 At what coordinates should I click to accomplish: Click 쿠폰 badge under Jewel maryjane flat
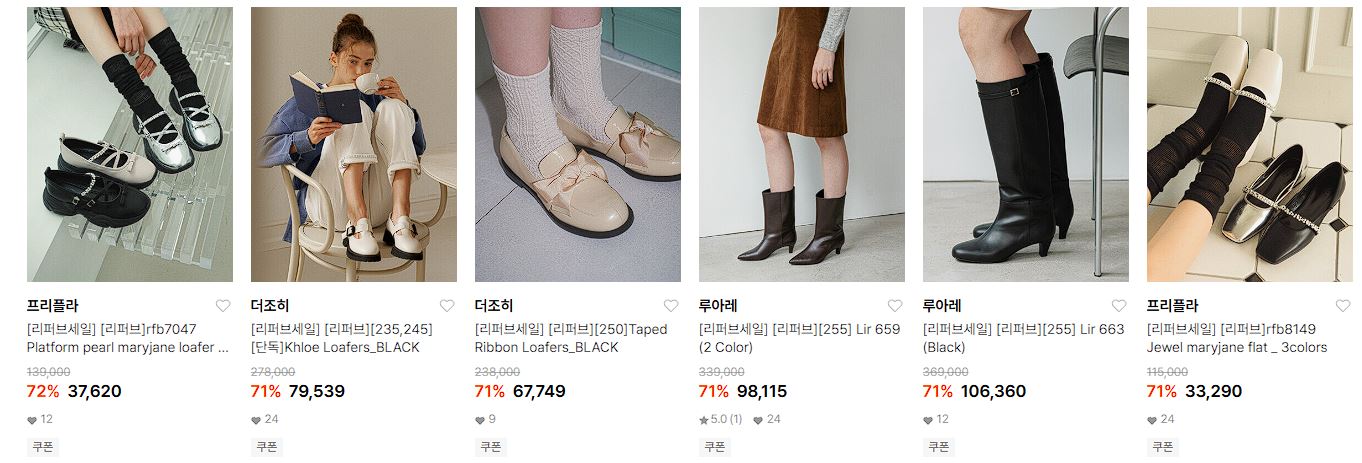(1162, 447)
